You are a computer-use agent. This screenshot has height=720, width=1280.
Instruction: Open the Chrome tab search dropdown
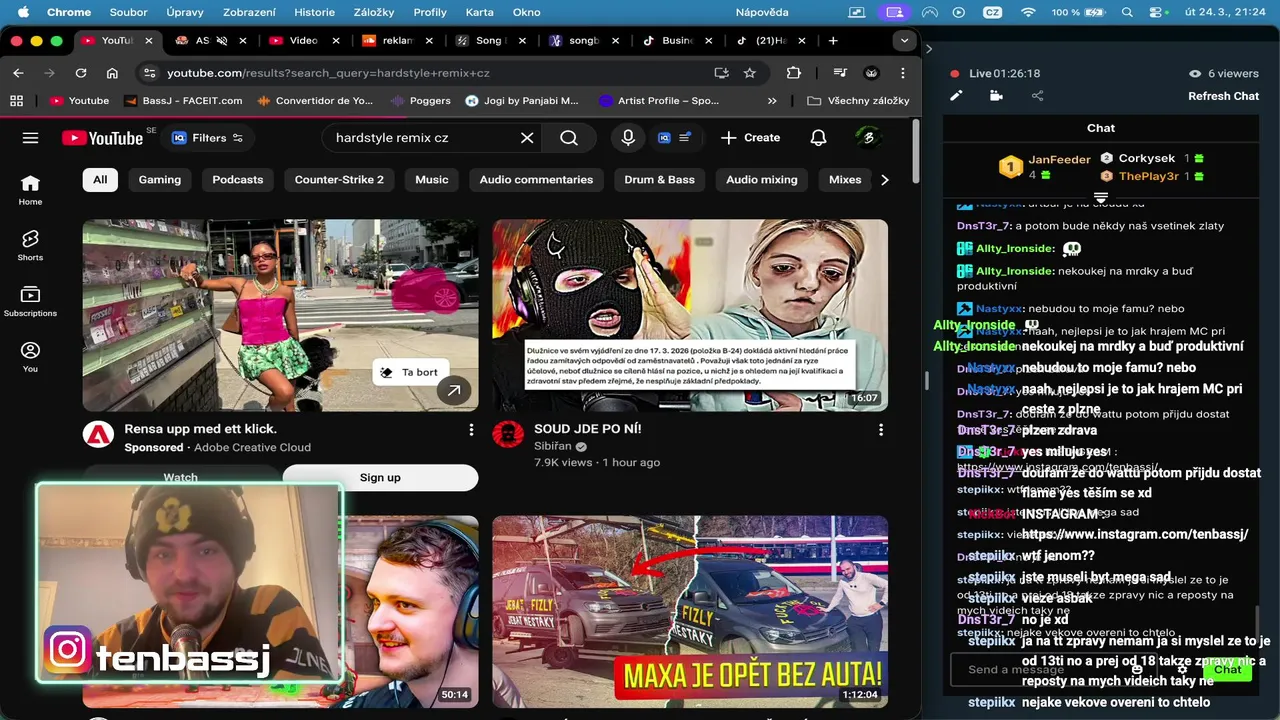point(904,41)
